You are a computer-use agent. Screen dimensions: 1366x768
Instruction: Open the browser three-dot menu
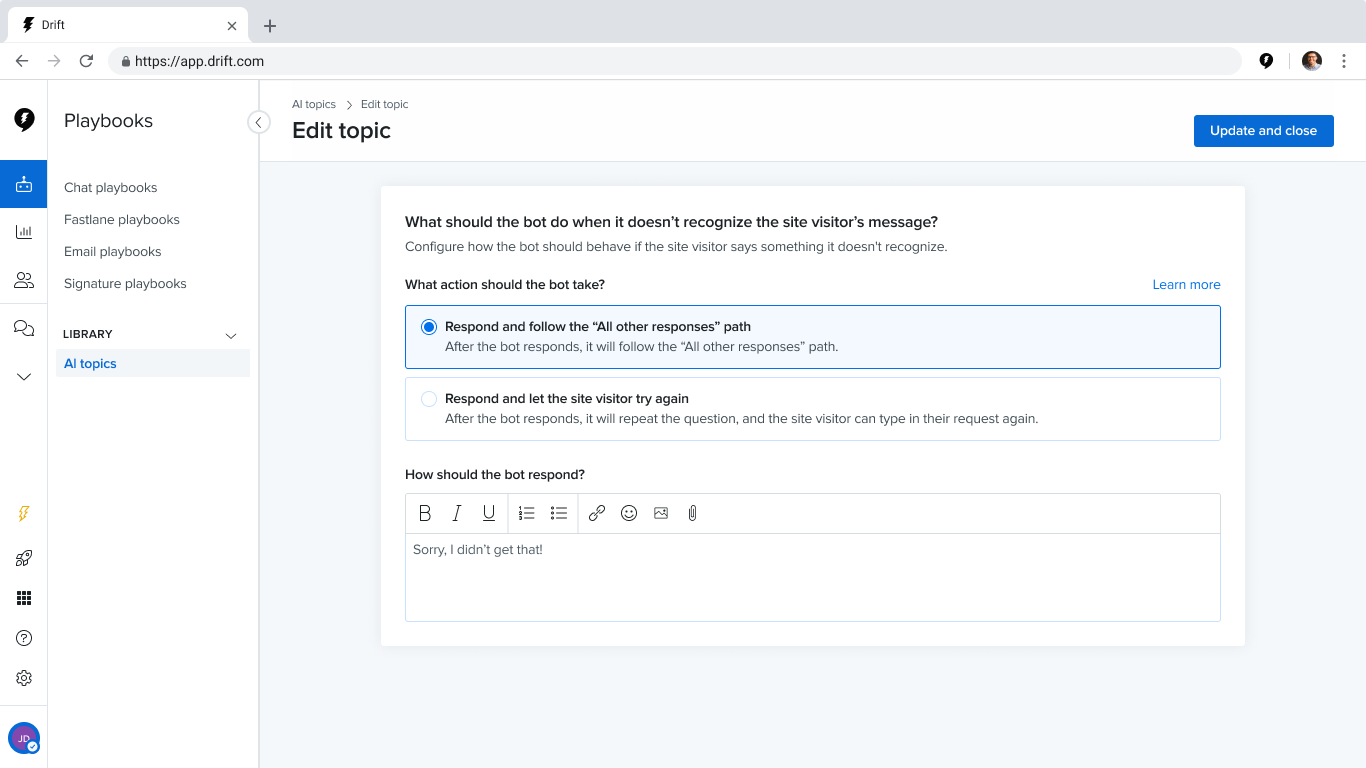[x=1343, y=61]
